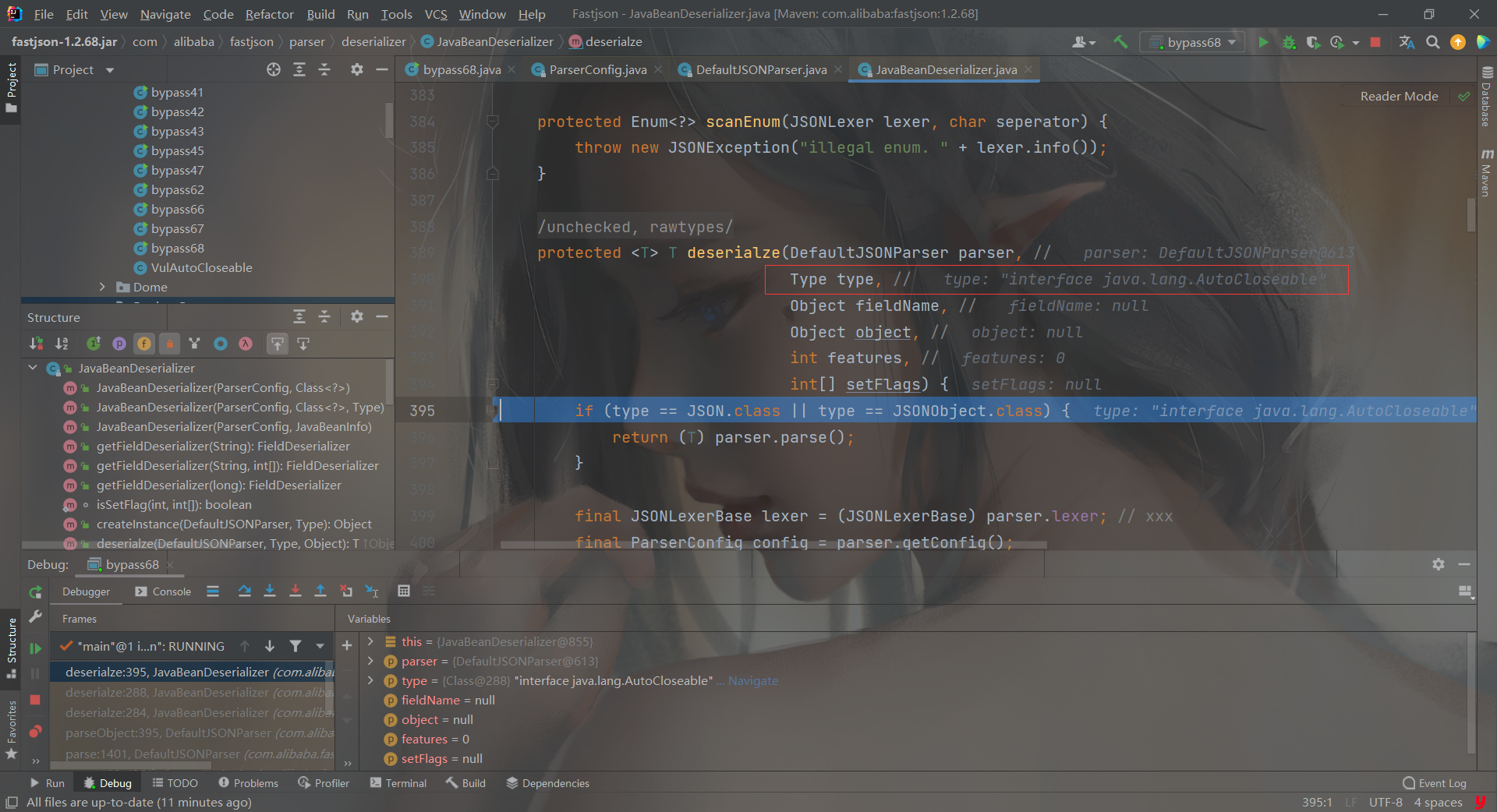This screenshot has height=812, width=1497.
Task: Start debugging with the bug icon
Action: coord(1289,42)
